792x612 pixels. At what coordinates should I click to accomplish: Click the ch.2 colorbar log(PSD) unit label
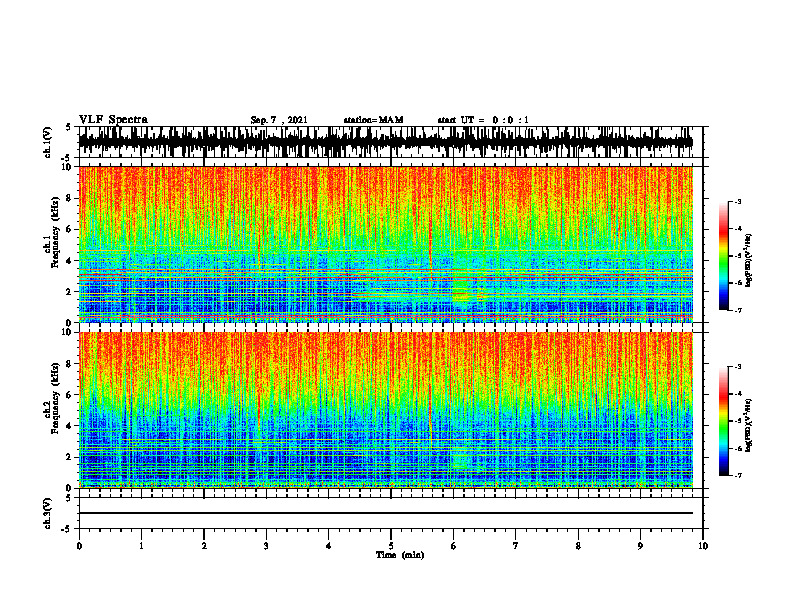pyautogui.click(x=749, y=425)
